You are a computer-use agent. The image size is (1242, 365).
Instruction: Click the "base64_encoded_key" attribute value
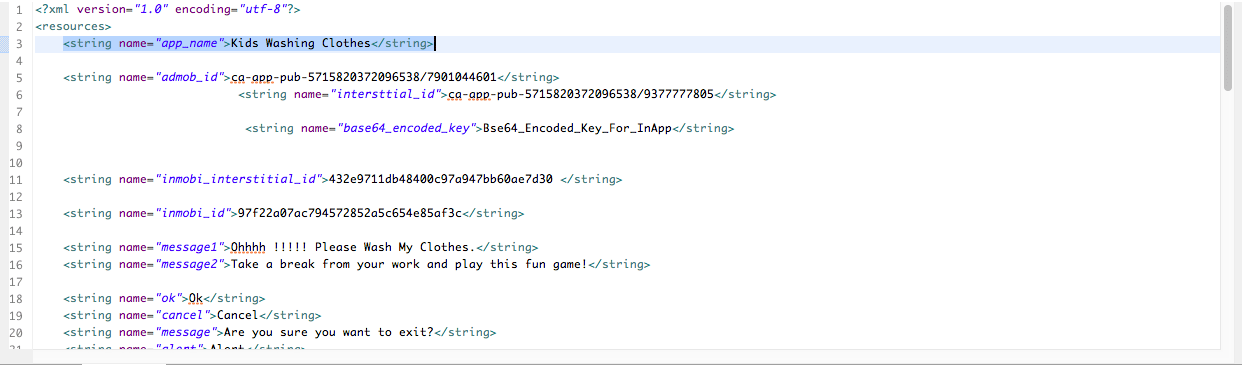(x=404, y=128)
